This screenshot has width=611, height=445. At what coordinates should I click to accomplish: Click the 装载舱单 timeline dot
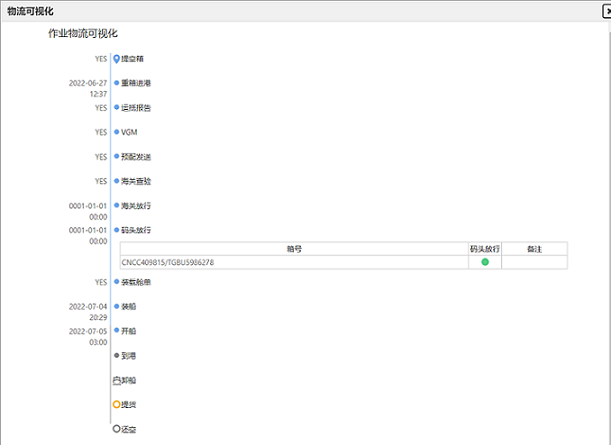point(117,282)
